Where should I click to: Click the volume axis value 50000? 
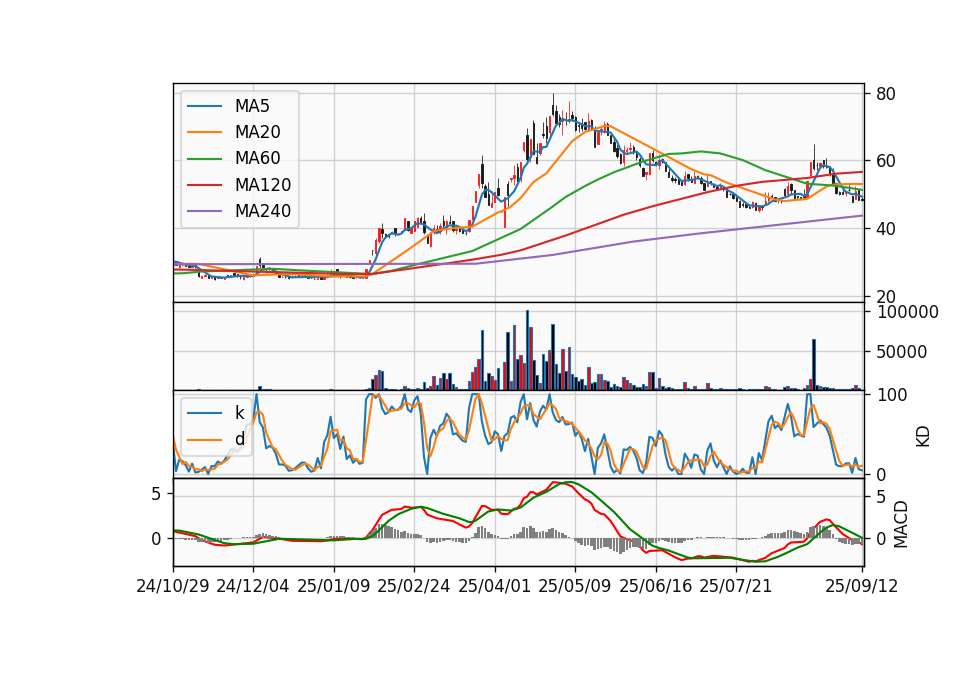902,352
